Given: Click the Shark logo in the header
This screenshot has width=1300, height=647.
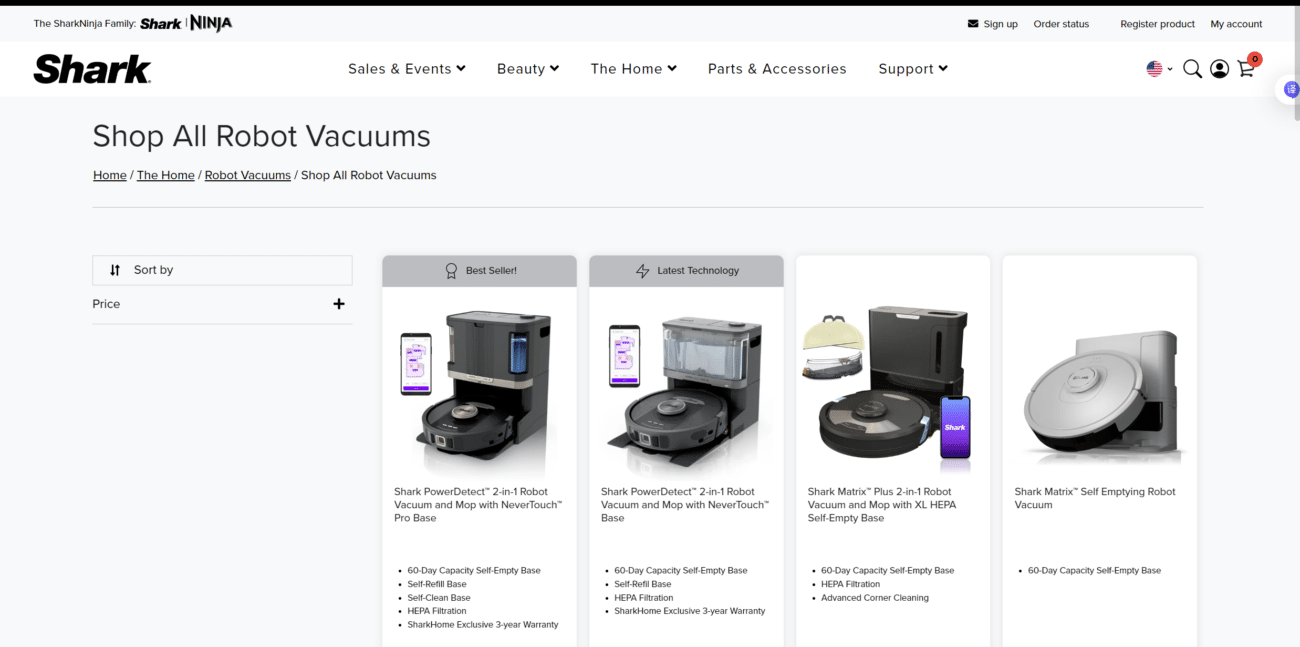Looking at the screenshot, I should [x=92, y=68].
